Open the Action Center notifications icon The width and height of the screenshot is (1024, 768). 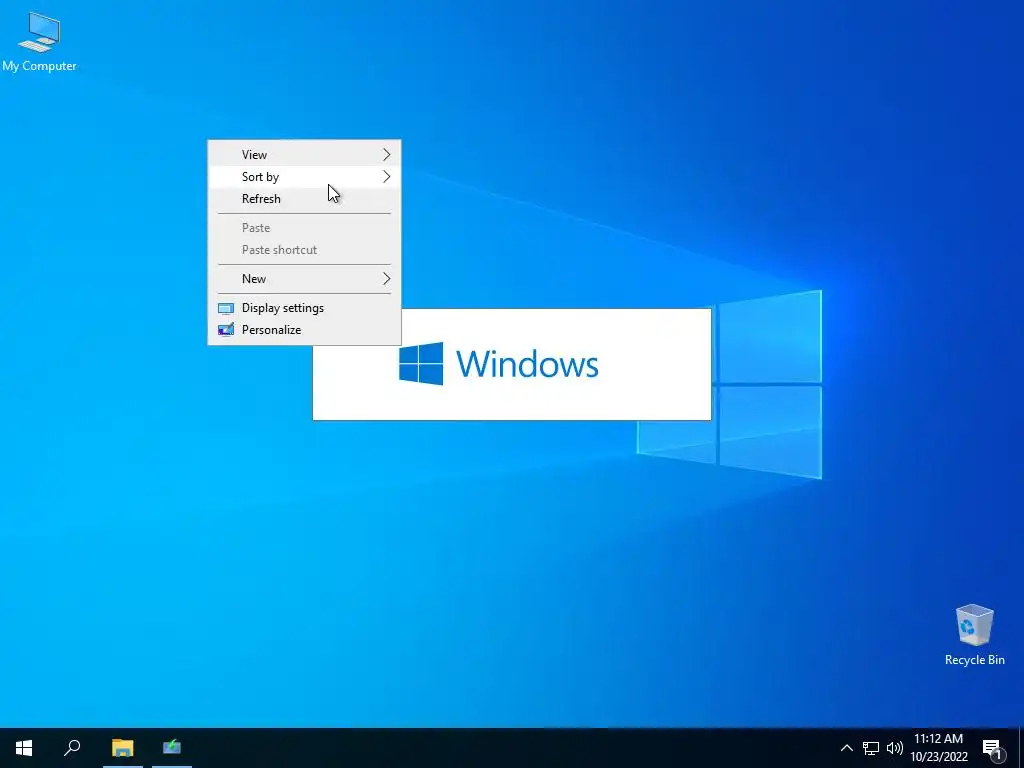click(x=992, y=748)
